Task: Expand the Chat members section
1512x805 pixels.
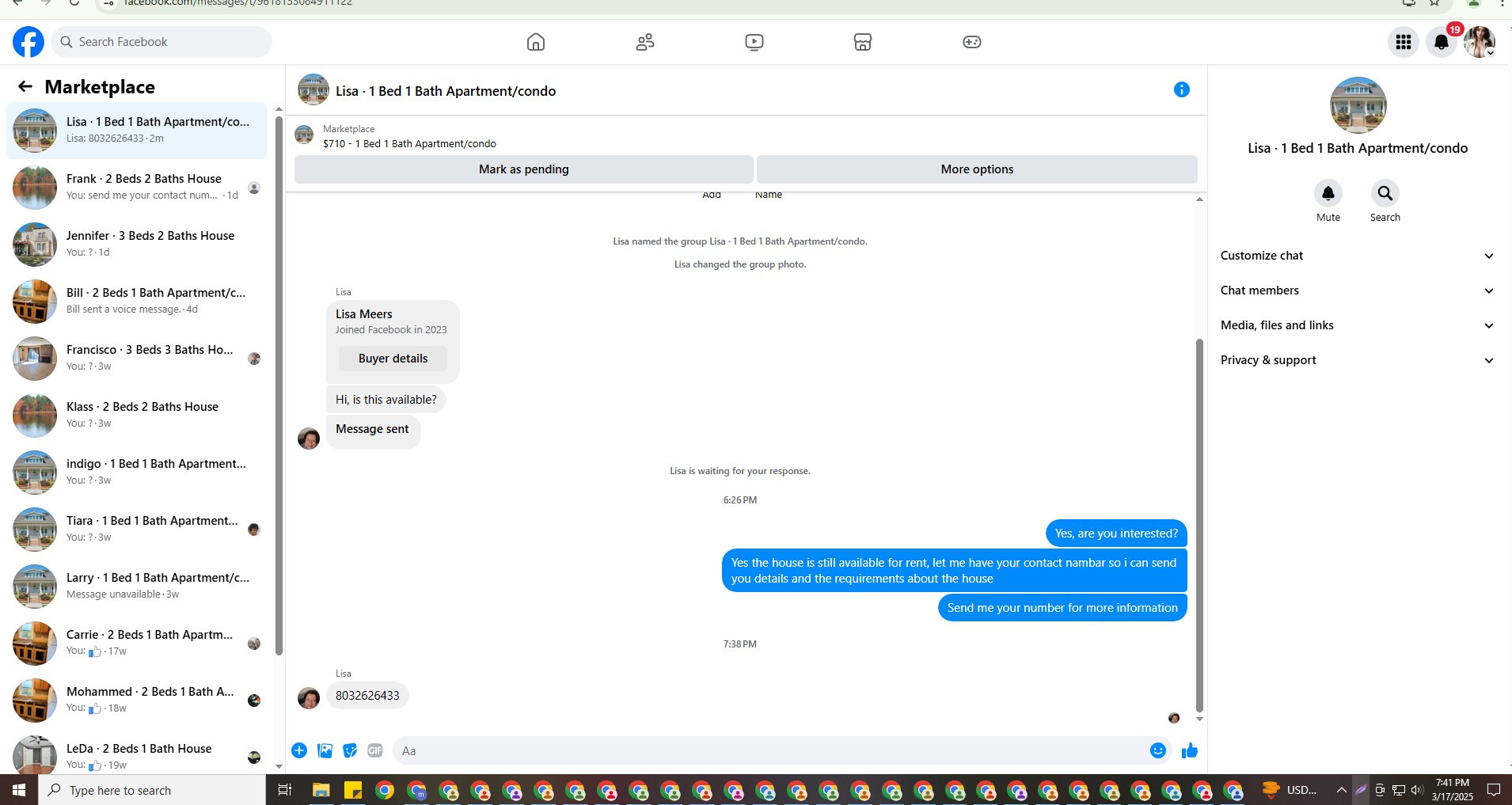Action: point(1358,290)
